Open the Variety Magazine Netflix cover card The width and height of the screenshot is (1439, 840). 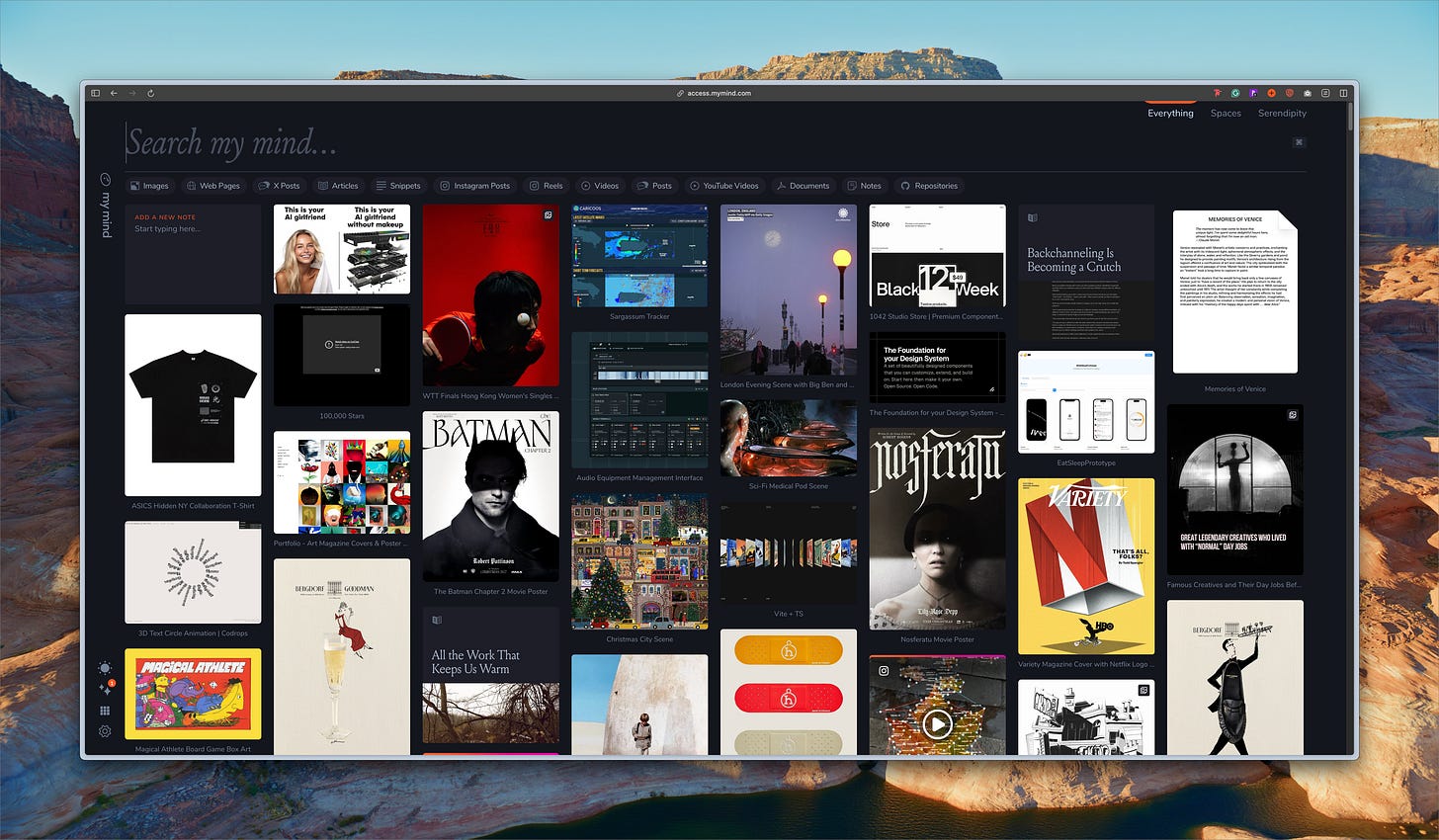pyautogui.click(x=1086, y=566)
